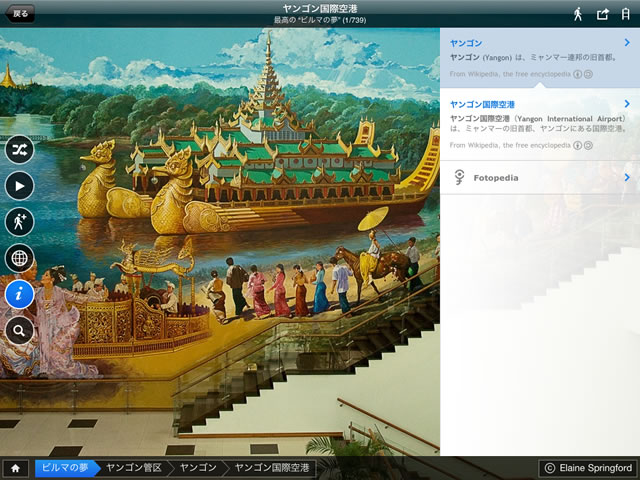Screen dimensions: 640x480
Task: Open the Fotopedia row
Action: click(540, 178)
